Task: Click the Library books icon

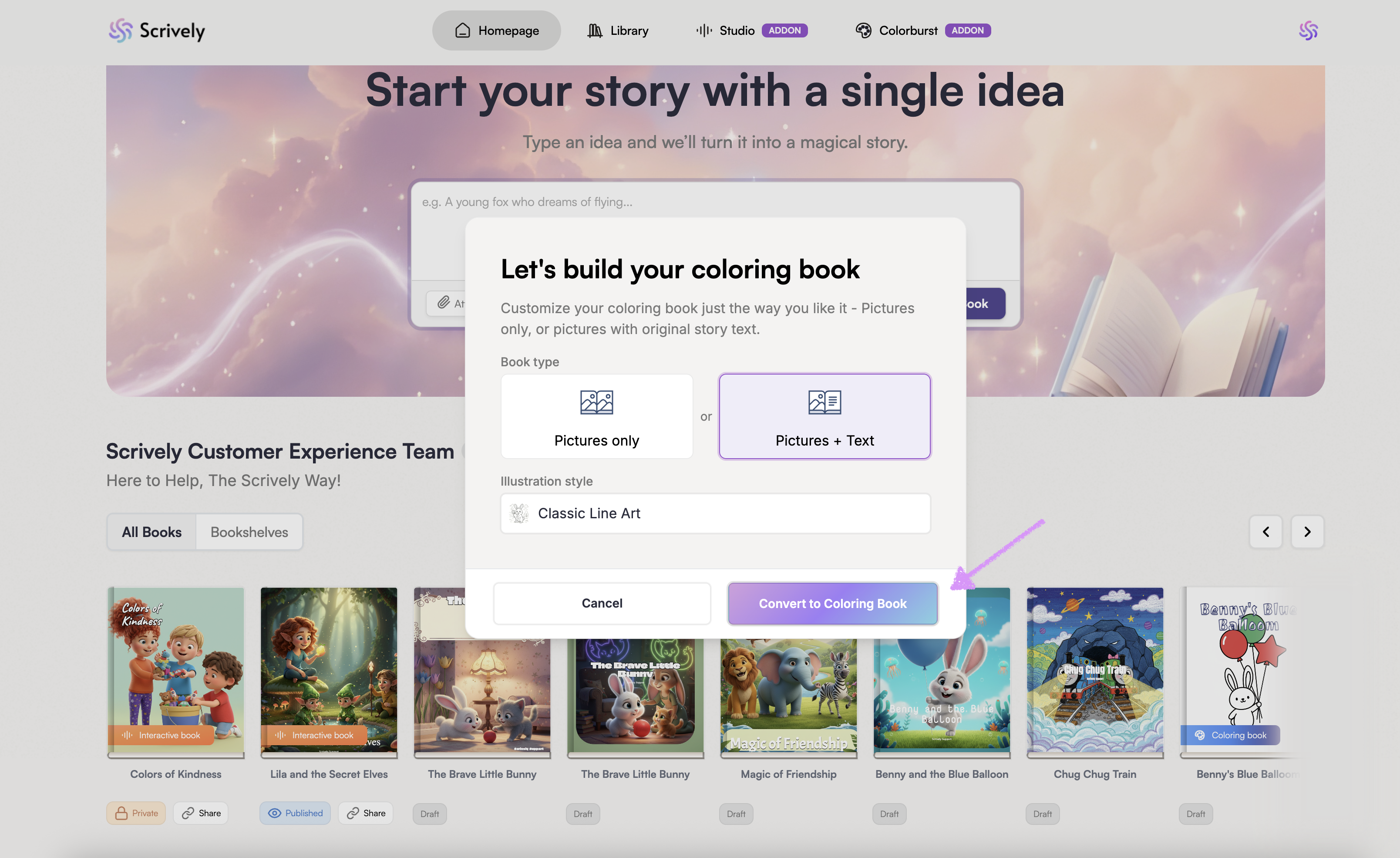Action: [x=594, y=30]
